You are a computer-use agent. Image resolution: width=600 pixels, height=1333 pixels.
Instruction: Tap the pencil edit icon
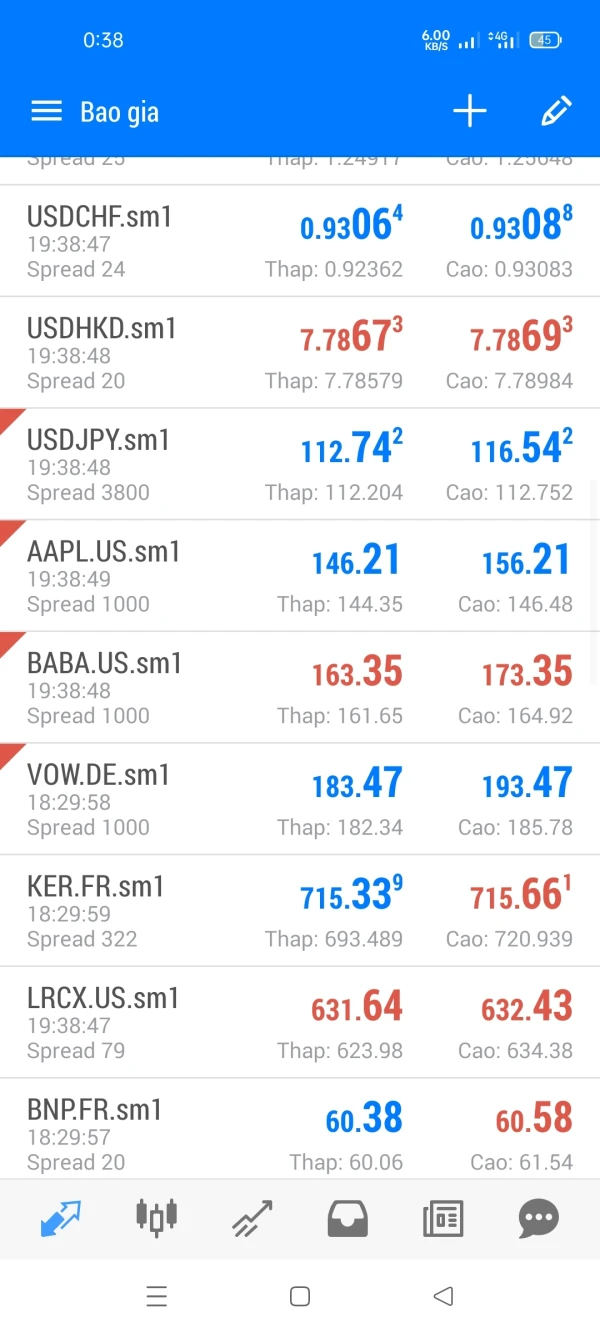coord(555,112)
